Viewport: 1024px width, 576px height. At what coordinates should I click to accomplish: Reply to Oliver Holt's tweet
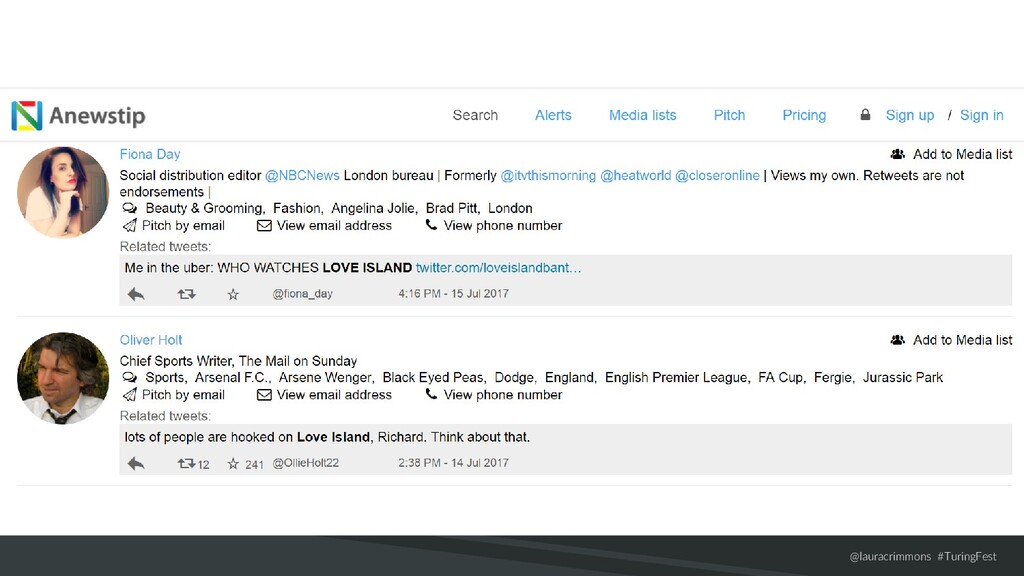pyautogui.click(x=136, y=464)
